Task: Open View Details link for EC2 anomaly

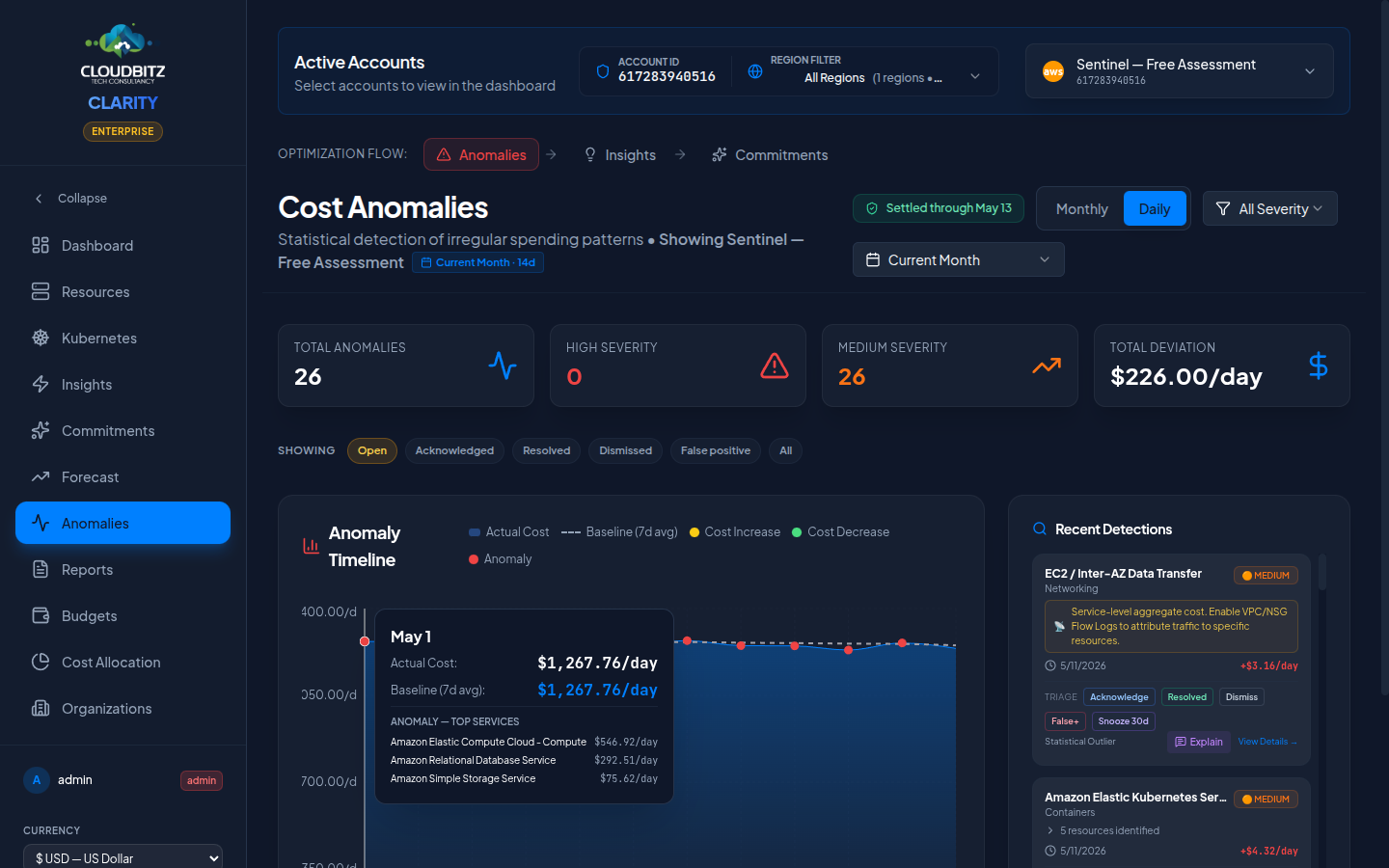Action: pos(1266,742)
